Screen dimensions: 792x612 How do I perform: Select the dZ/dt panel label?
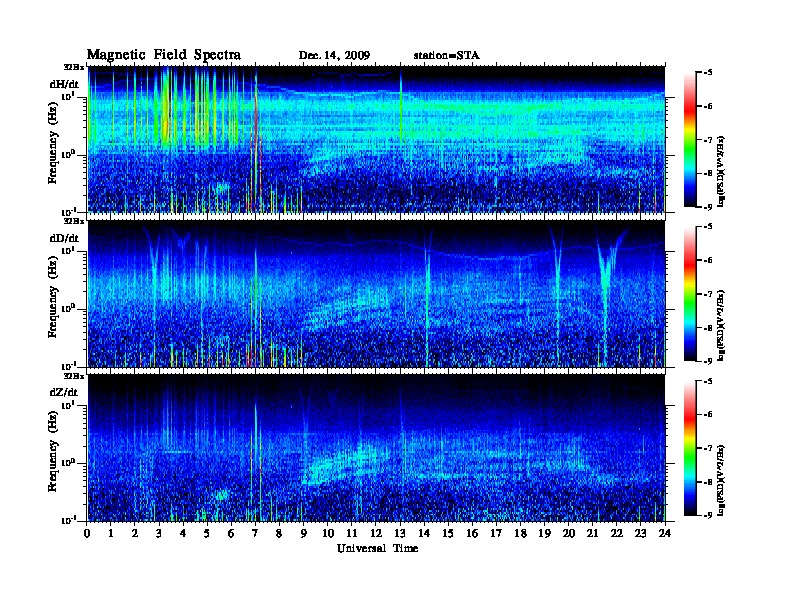(x=64, y=392)
